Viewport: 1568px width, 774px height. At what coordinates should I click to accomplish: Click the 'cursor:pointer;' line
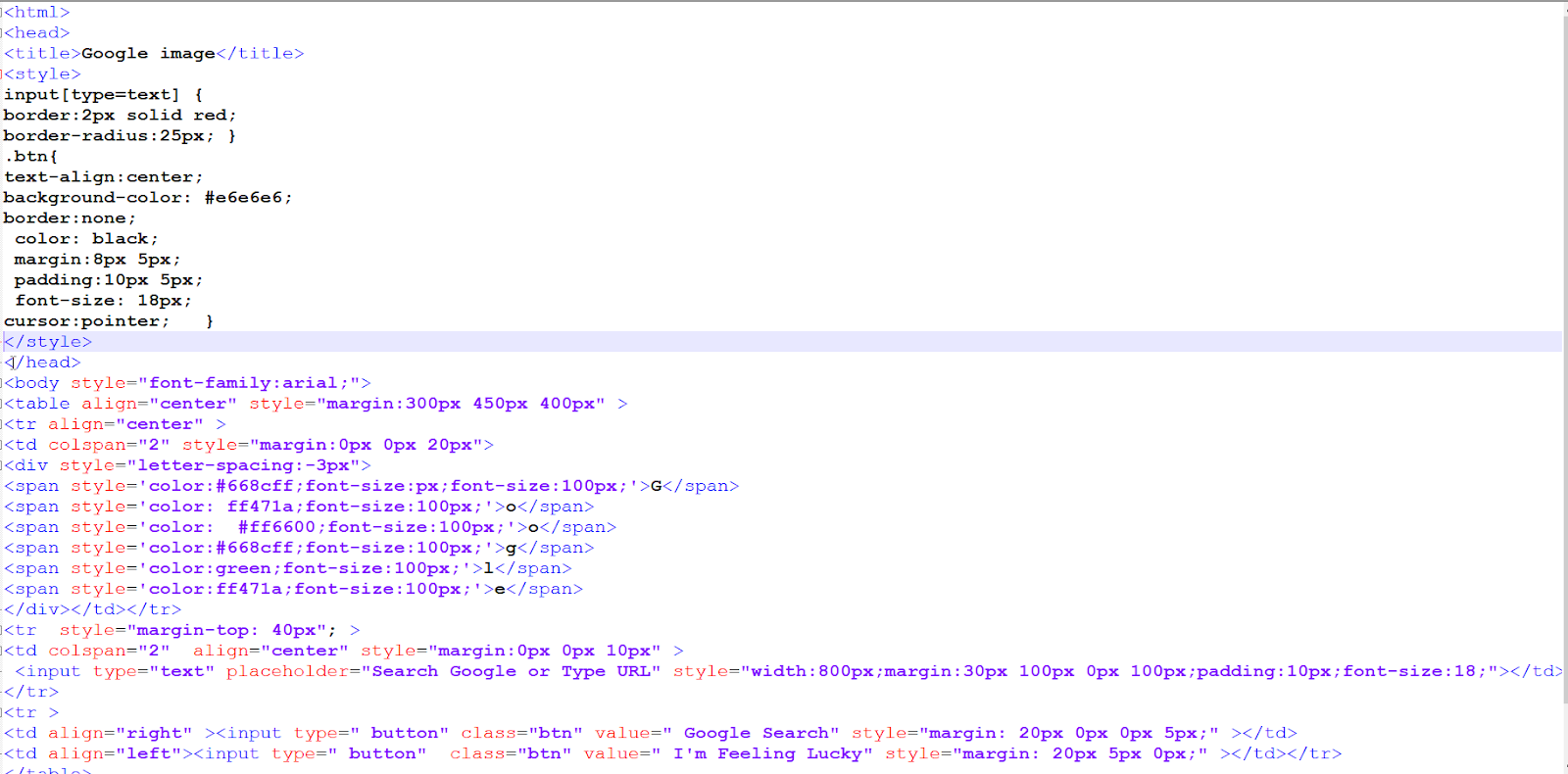coord(86,320)
